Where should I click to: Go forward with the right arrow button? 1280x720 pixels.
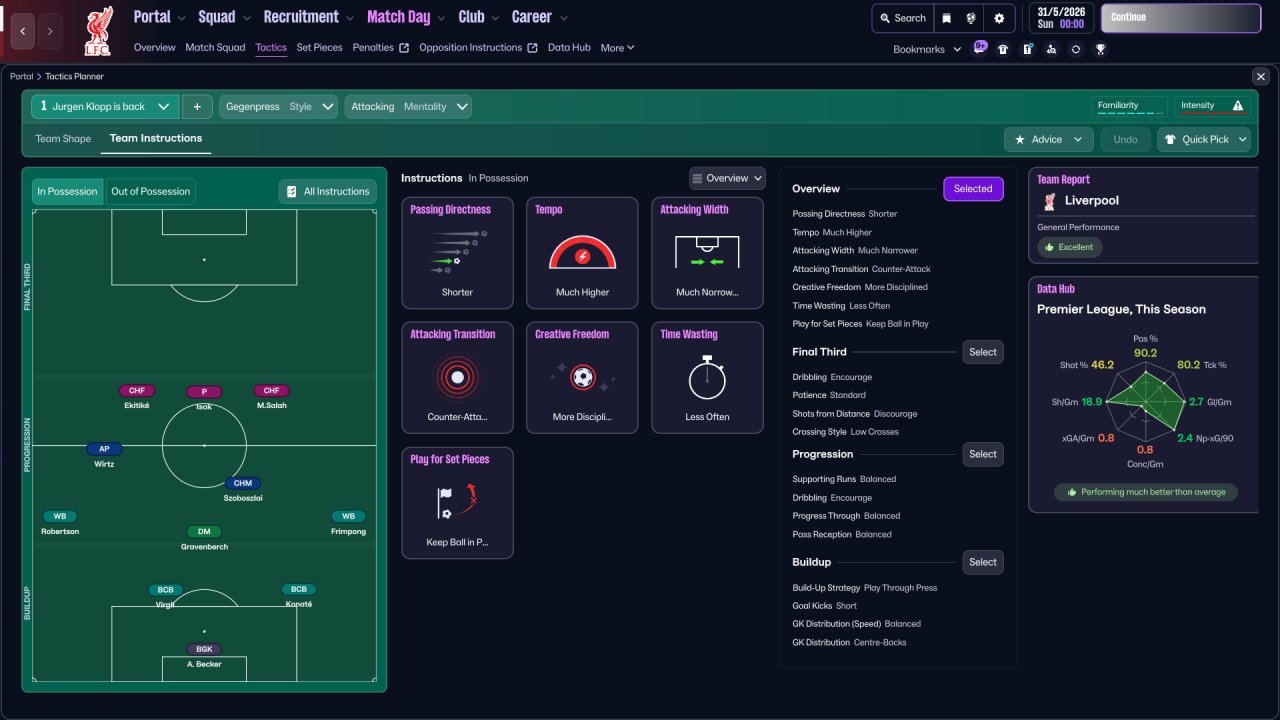coord(50,31)
